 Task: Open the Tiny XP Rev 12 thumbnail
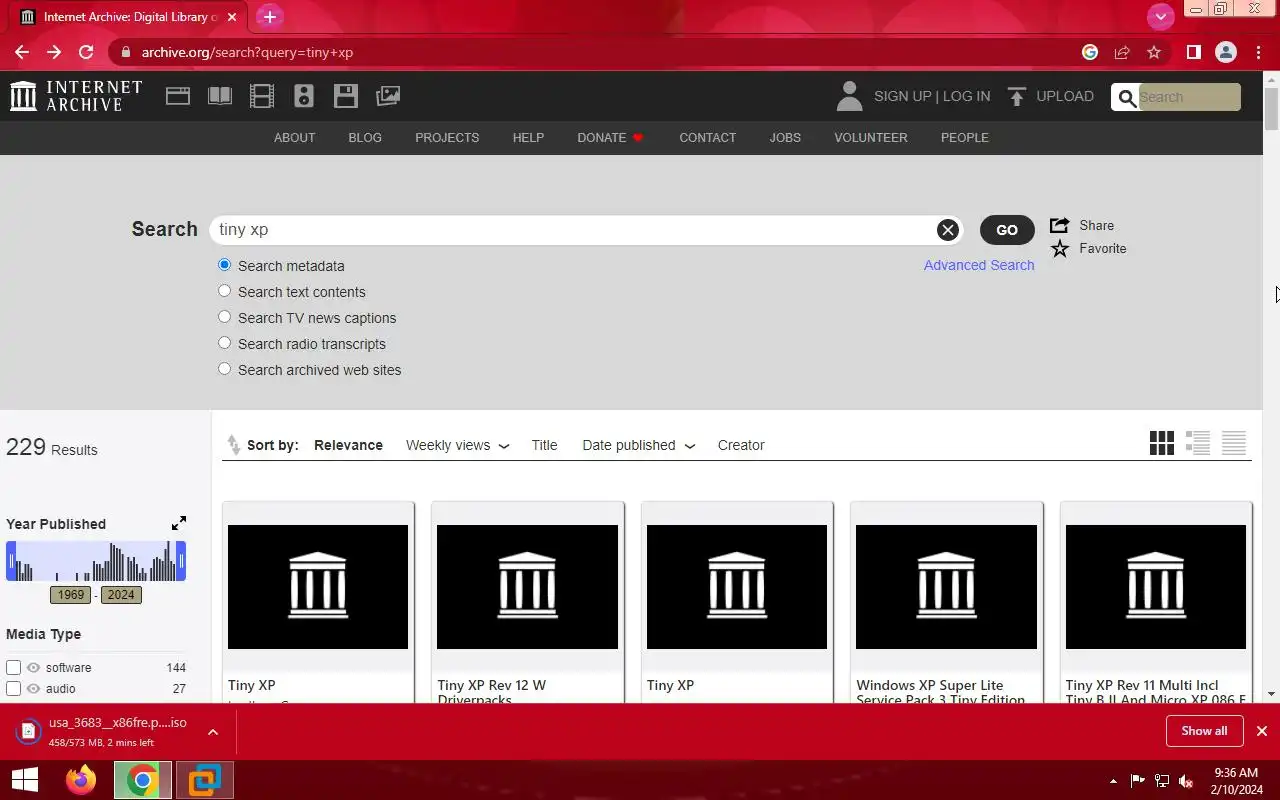click(527, 587)
